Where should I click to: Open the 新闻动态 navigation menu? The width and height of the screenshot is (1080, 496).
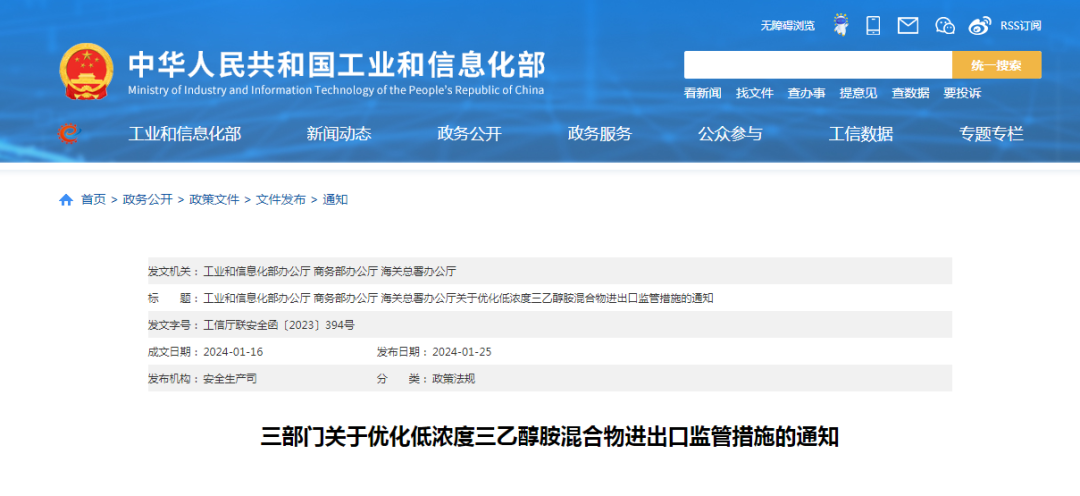pos(339,134)
